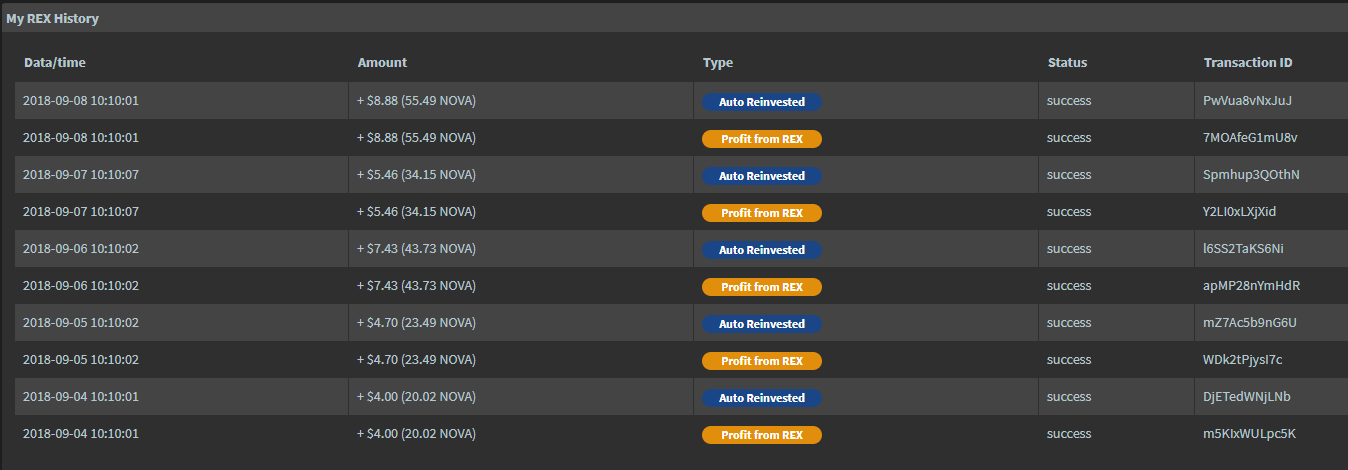1348x470 pixels.
Task: Select amount + $4.70 on Auto Reinvested row
Action: 416,323
